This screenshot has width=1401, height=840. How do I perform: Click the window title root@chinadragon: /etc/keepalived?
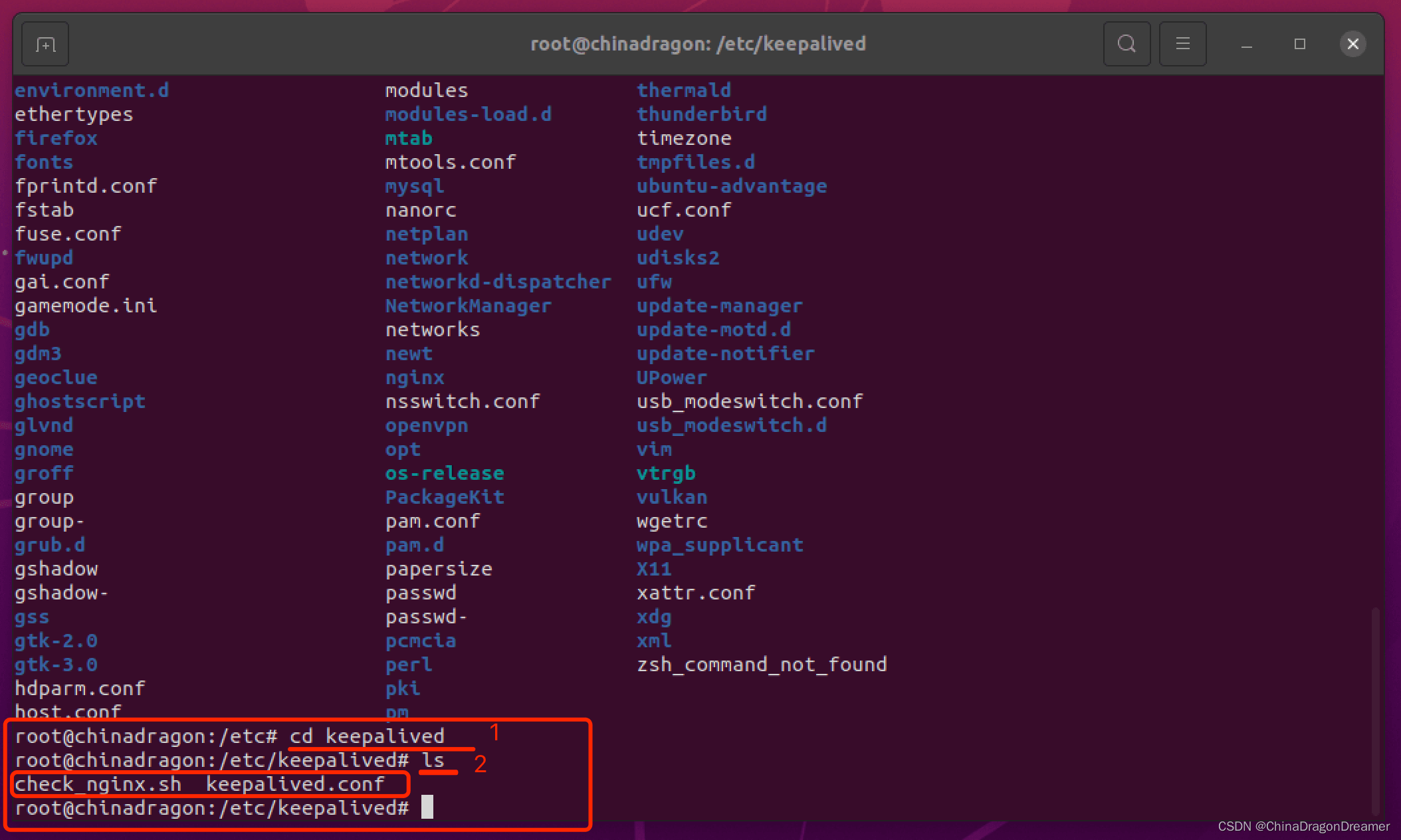(698, 44)
